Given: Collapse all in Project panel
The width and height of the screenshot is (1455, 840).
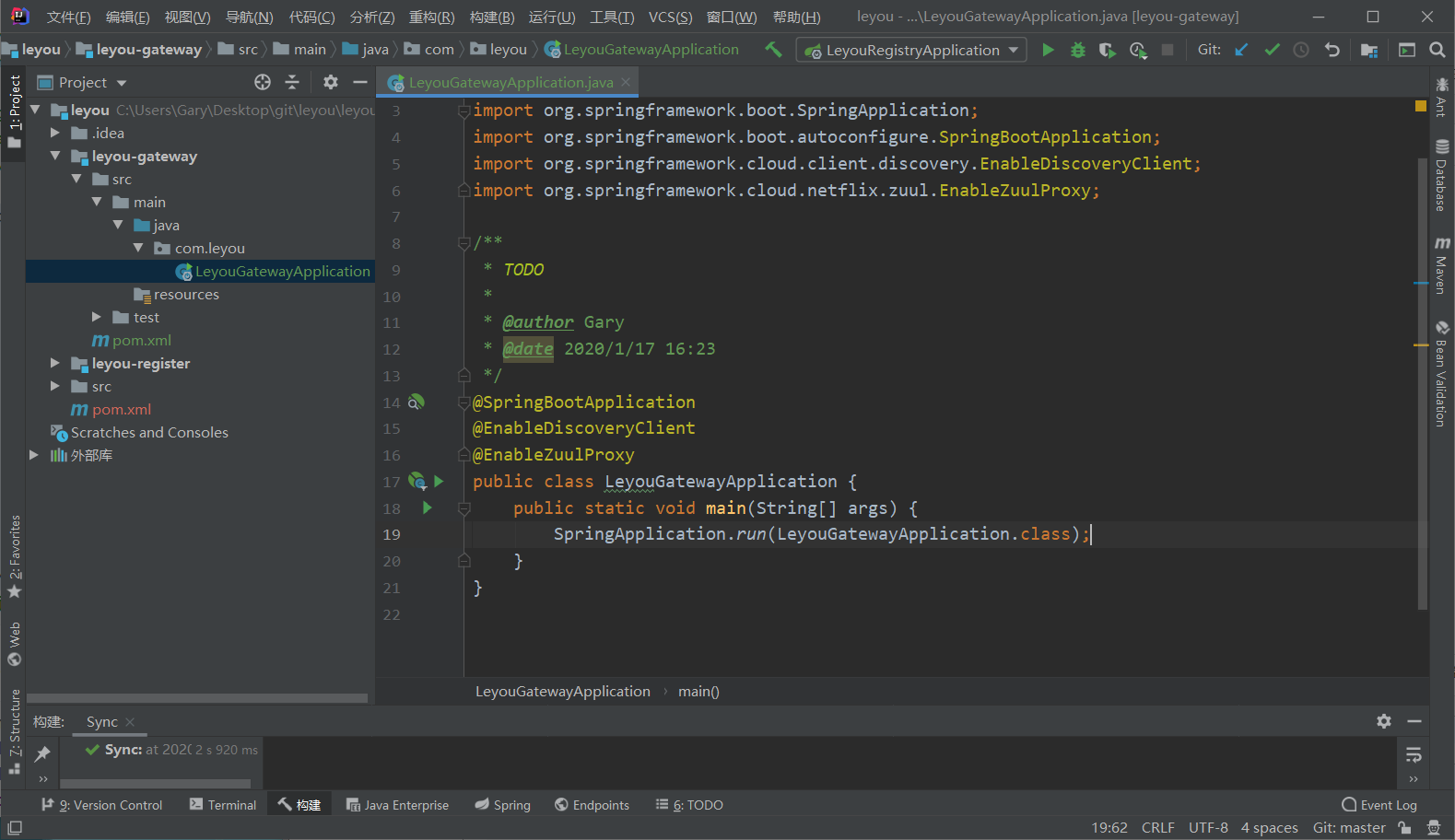Looking at the screenshot, I should tap(292, 82).
